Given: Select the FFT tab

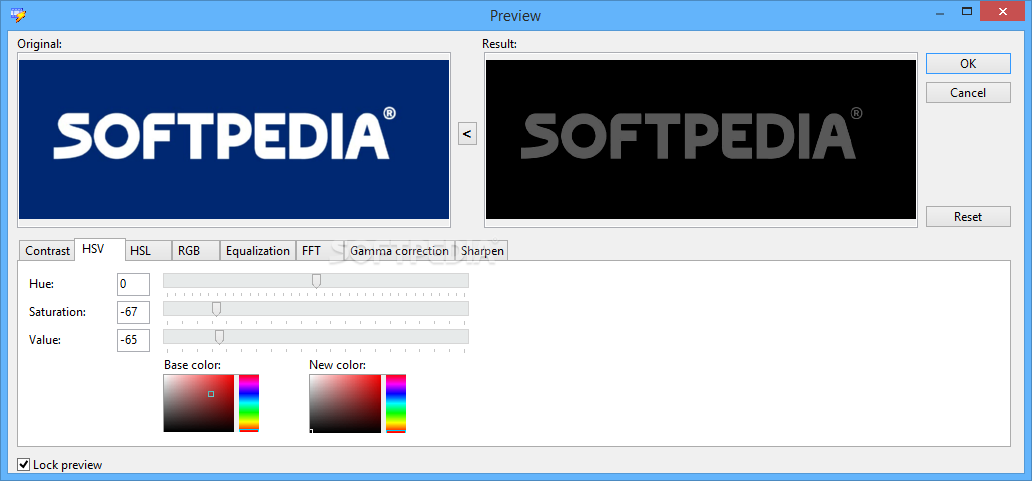Looking at the screenshot, I should pos(319,251).
